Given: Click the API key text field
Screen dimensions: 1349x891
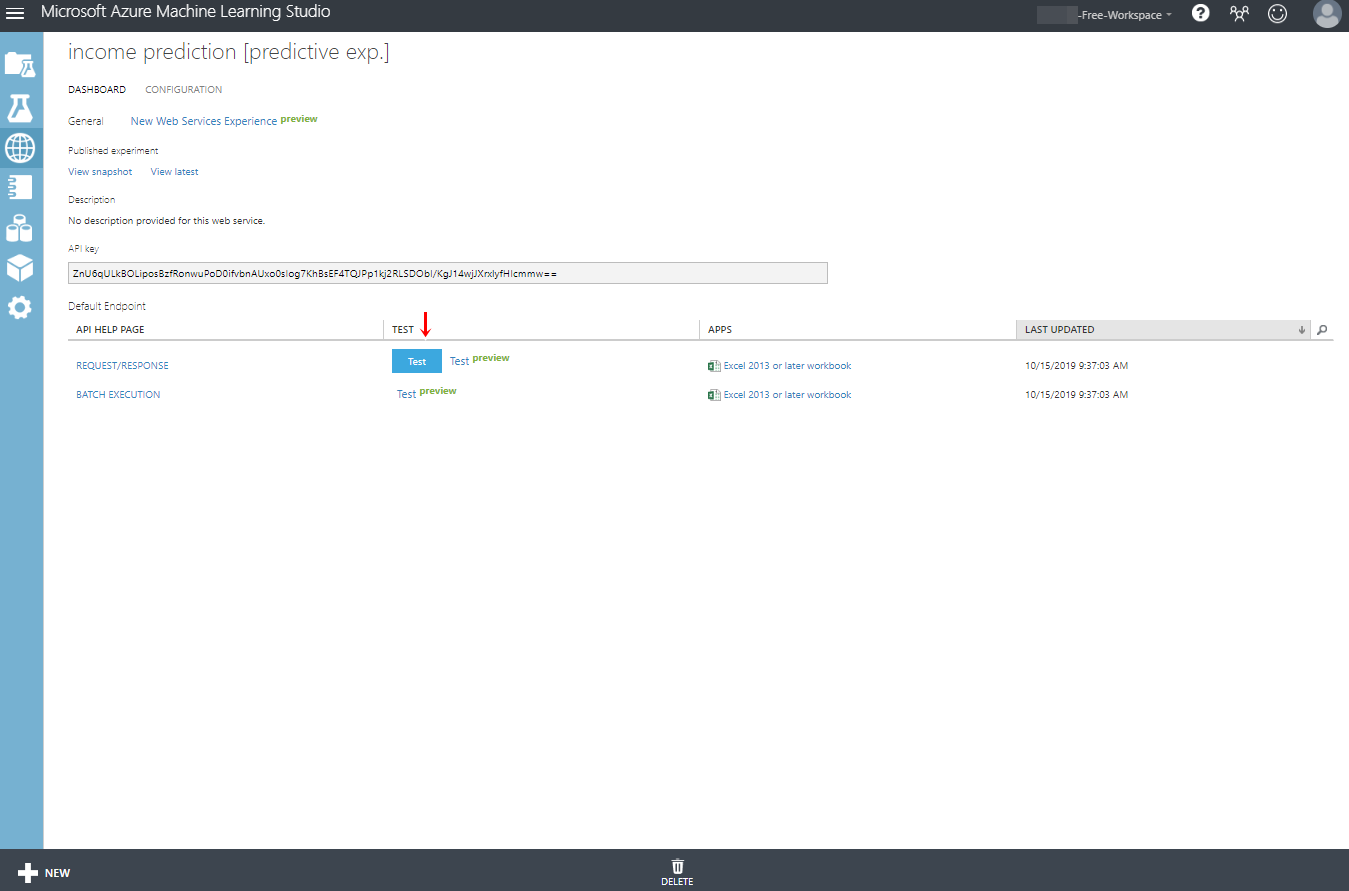Looking at the screenshot, I should click(x=448, y=273).
